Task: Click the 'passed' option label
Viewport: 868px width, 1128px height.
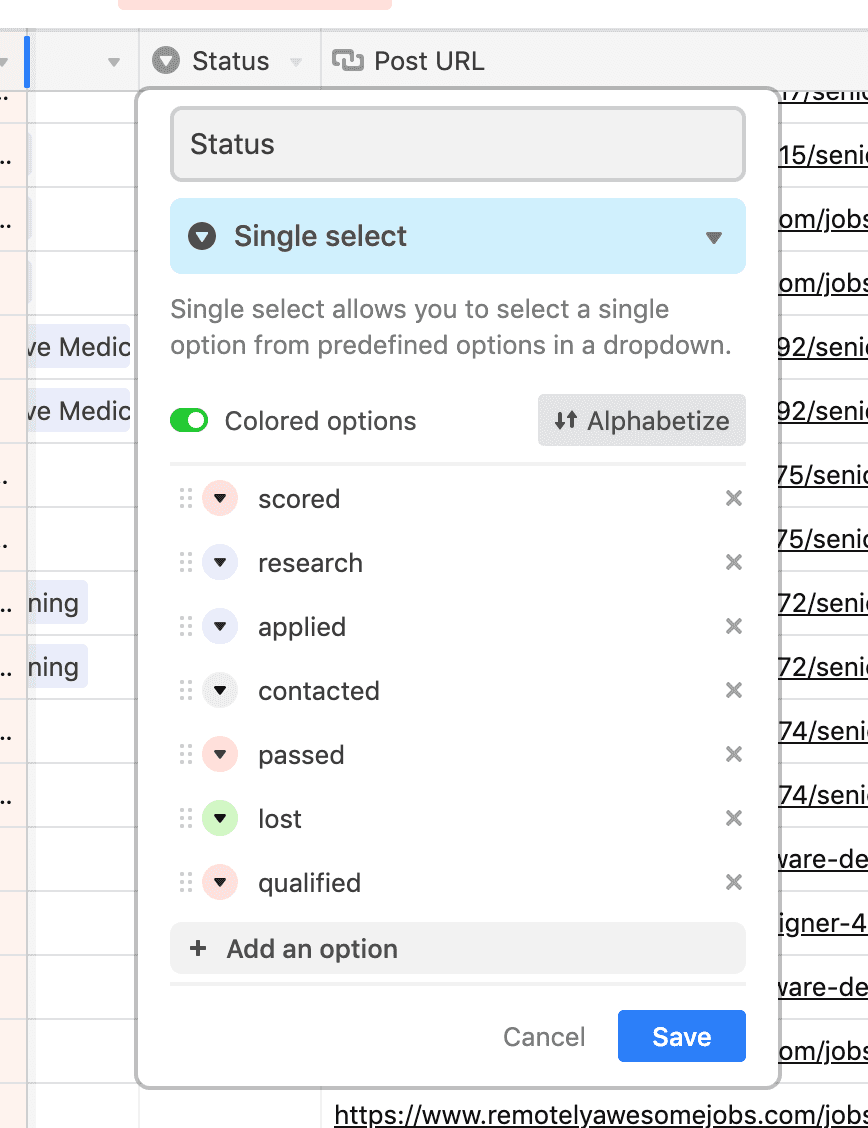Action: click(301, 755)
